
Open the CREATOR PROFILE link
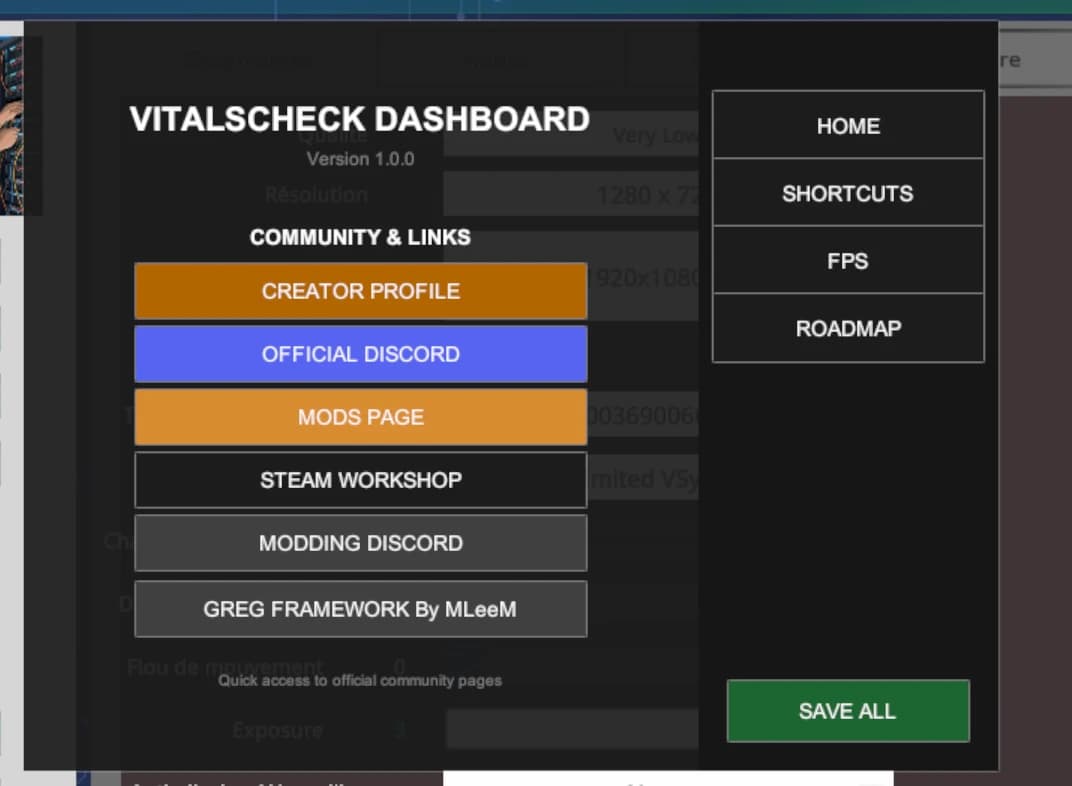[x=361, y=290]
